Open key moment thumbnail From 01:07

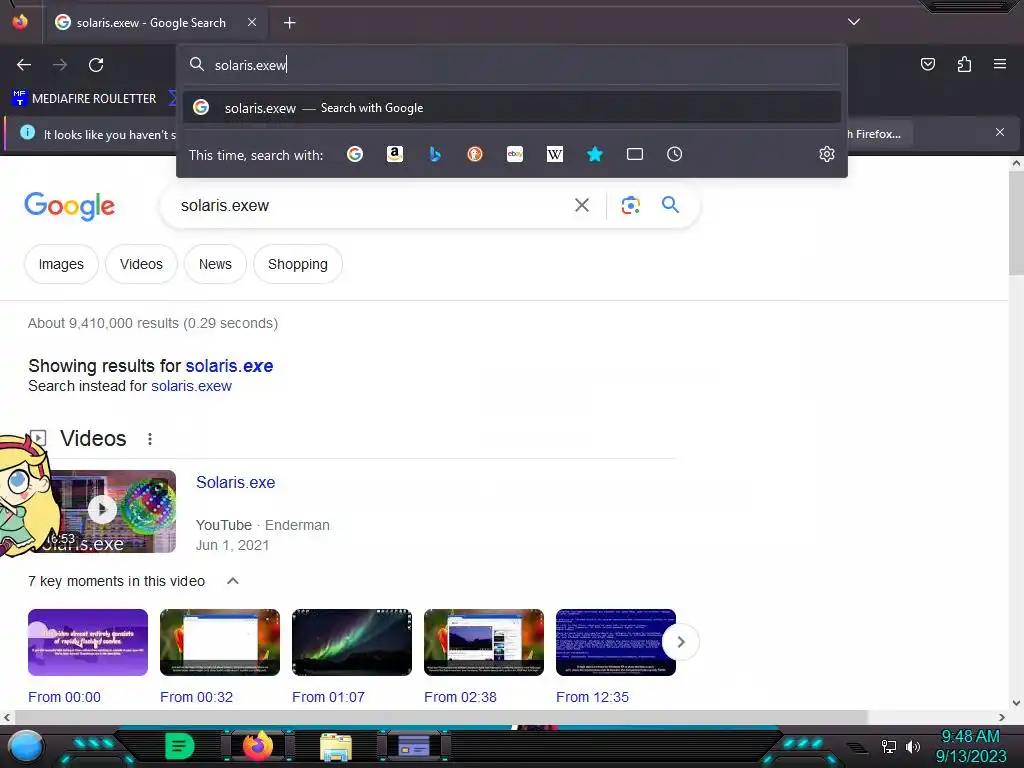pos(351,643)
